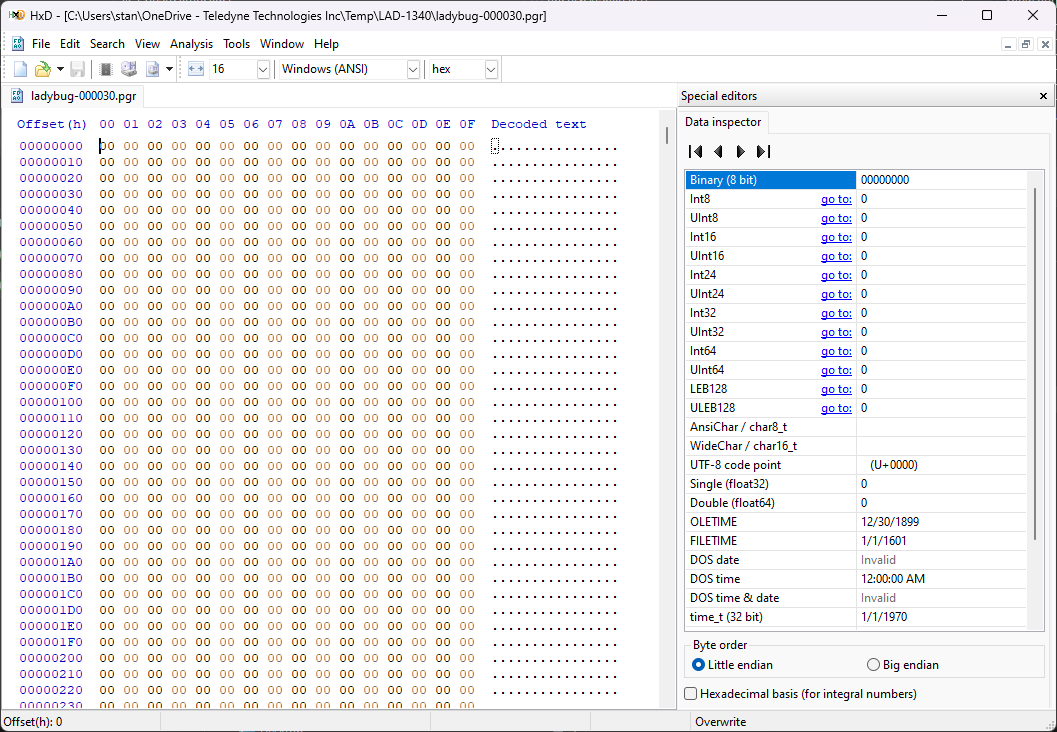Click the Open disk icon
This screenshot has height=732, width=1057.
pyautogui.click(x=129, y=69)
